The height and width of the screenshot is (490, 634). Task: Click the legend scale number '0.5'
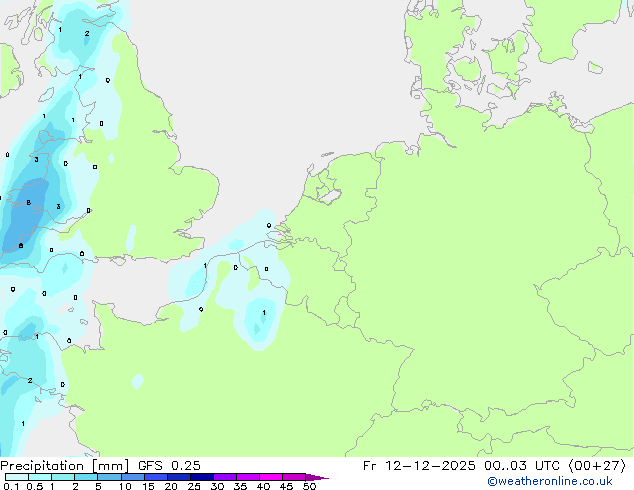click(35, 486)
